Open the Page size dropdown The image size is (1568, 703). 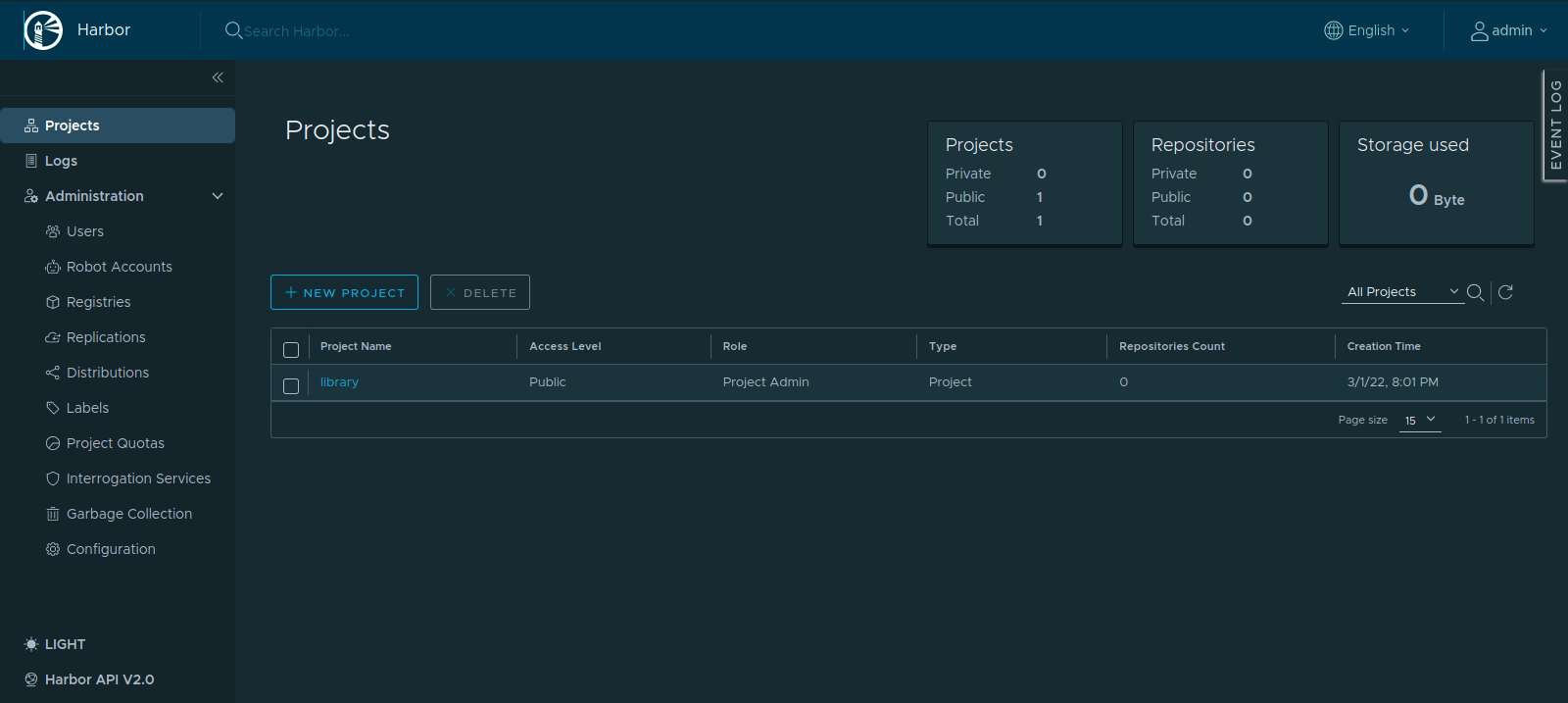1420,420
